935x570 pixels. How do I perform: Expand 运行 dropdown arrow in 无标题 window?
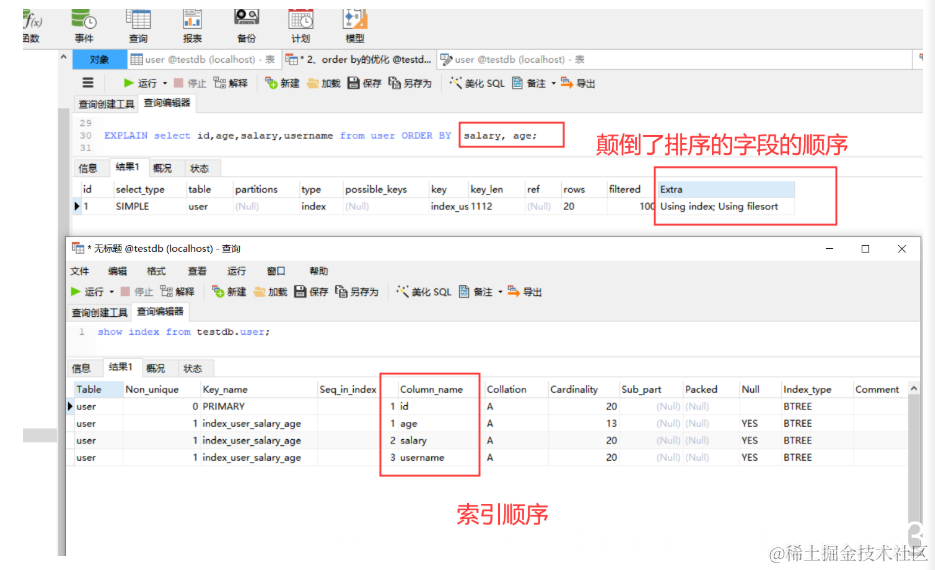(x=112, y=292)
